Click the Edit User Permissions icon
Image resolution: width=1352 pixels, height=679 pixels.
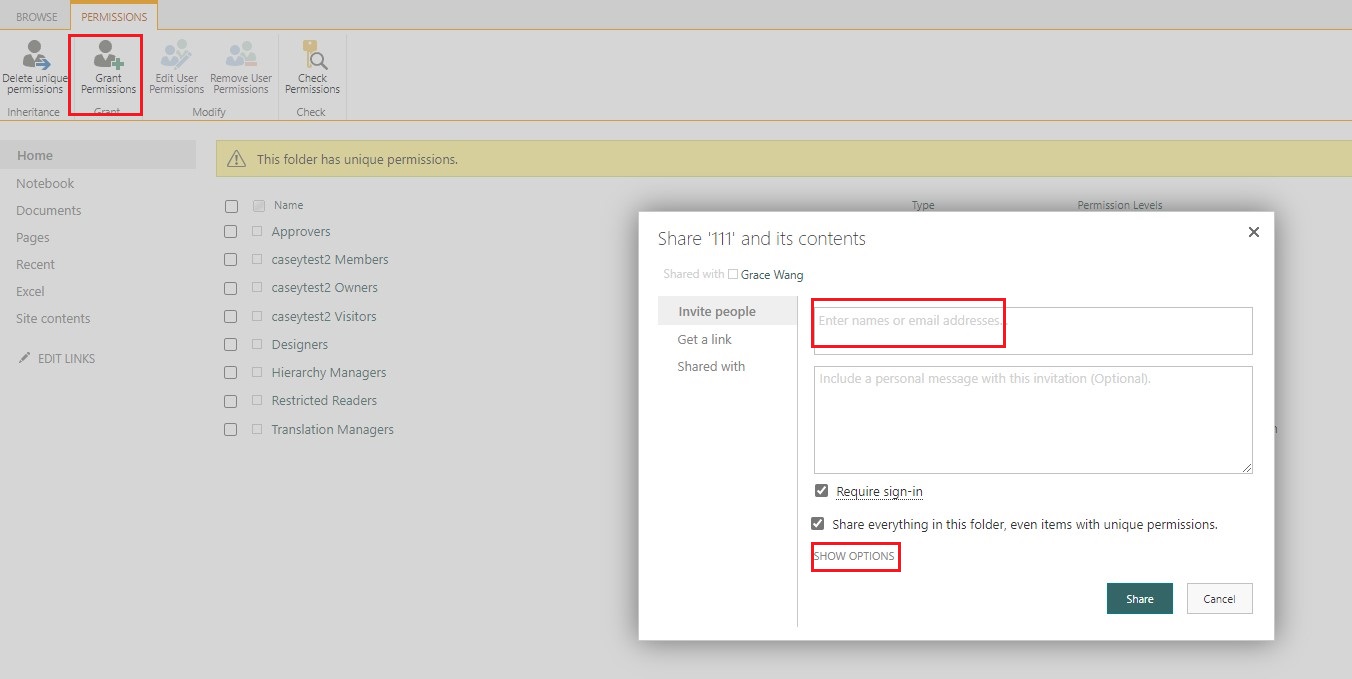176,54
